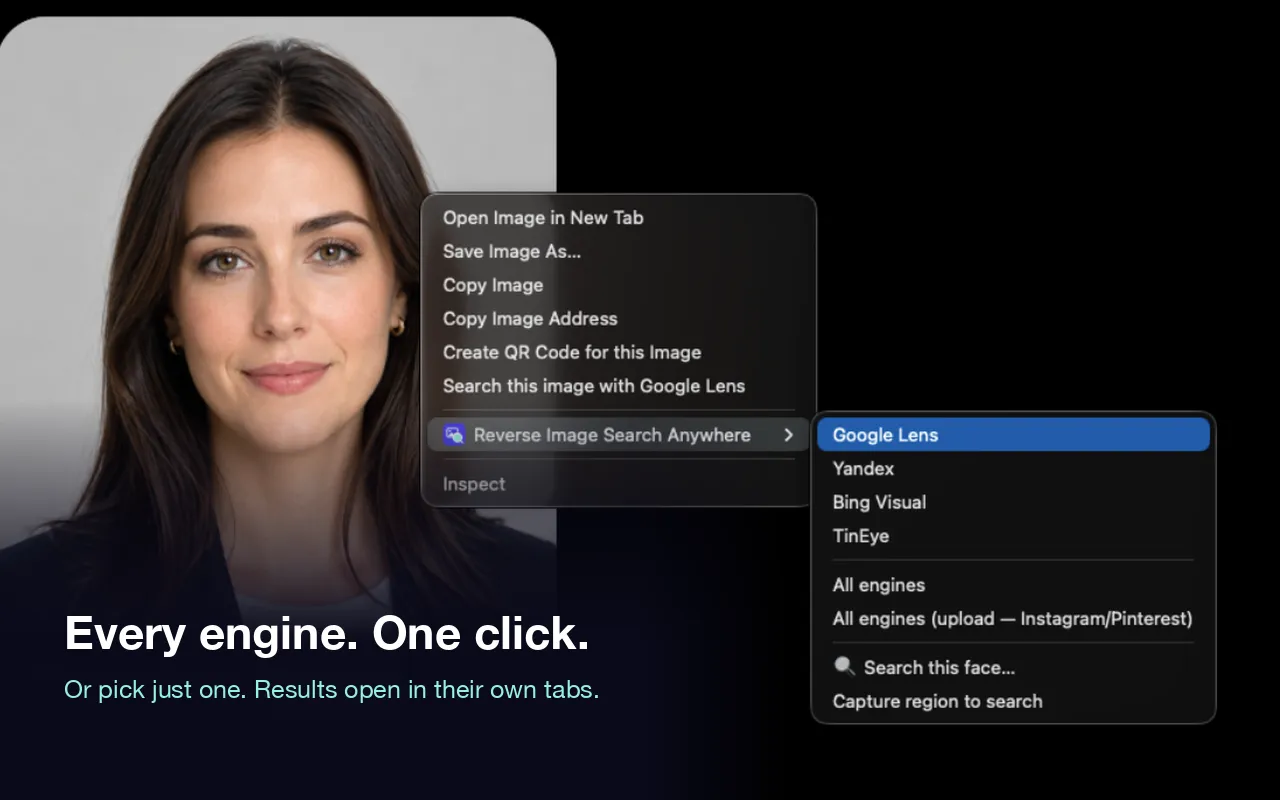This screenshot has width=1280, height=800.
Task: Choose Capture region to search
Action: coord(937,701)
